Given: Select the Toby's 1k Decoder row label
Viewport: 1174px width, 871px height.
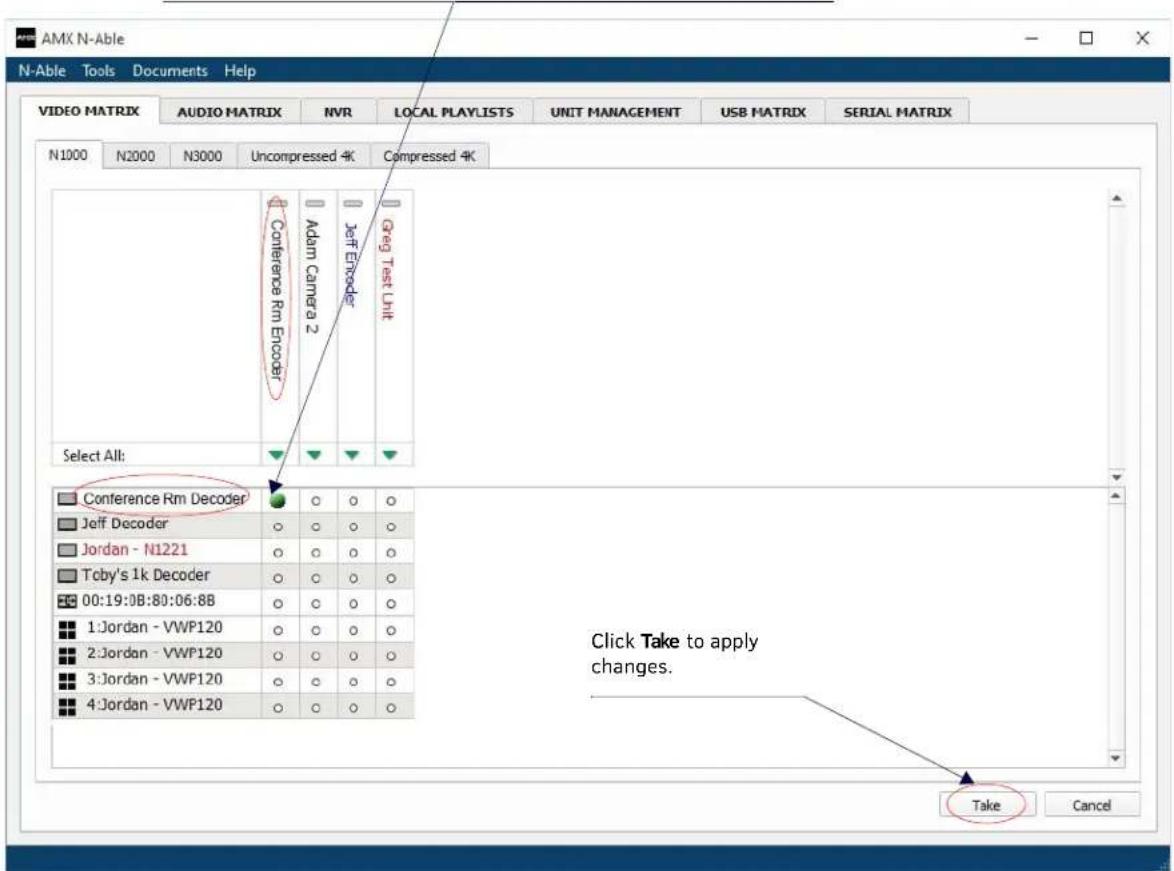Looking at the screenshot, I should (x=146, y=575).
